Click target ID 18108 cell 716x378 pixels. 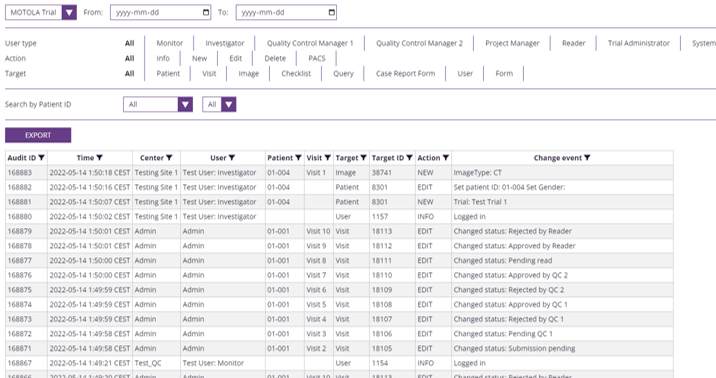pyautogui.click(x=392, y=304)
